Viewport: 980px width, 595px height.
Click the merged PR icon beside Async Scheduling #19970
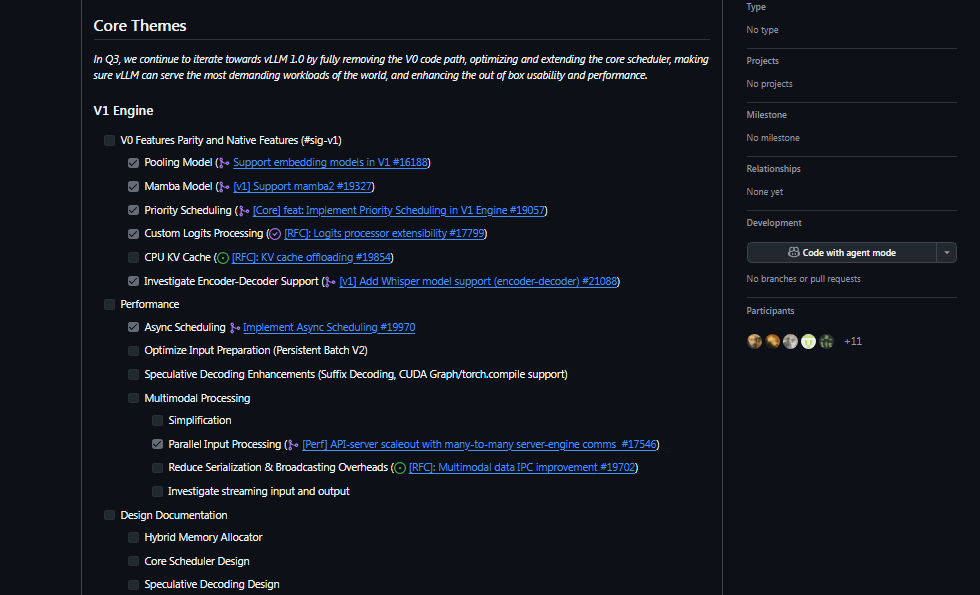233,327
